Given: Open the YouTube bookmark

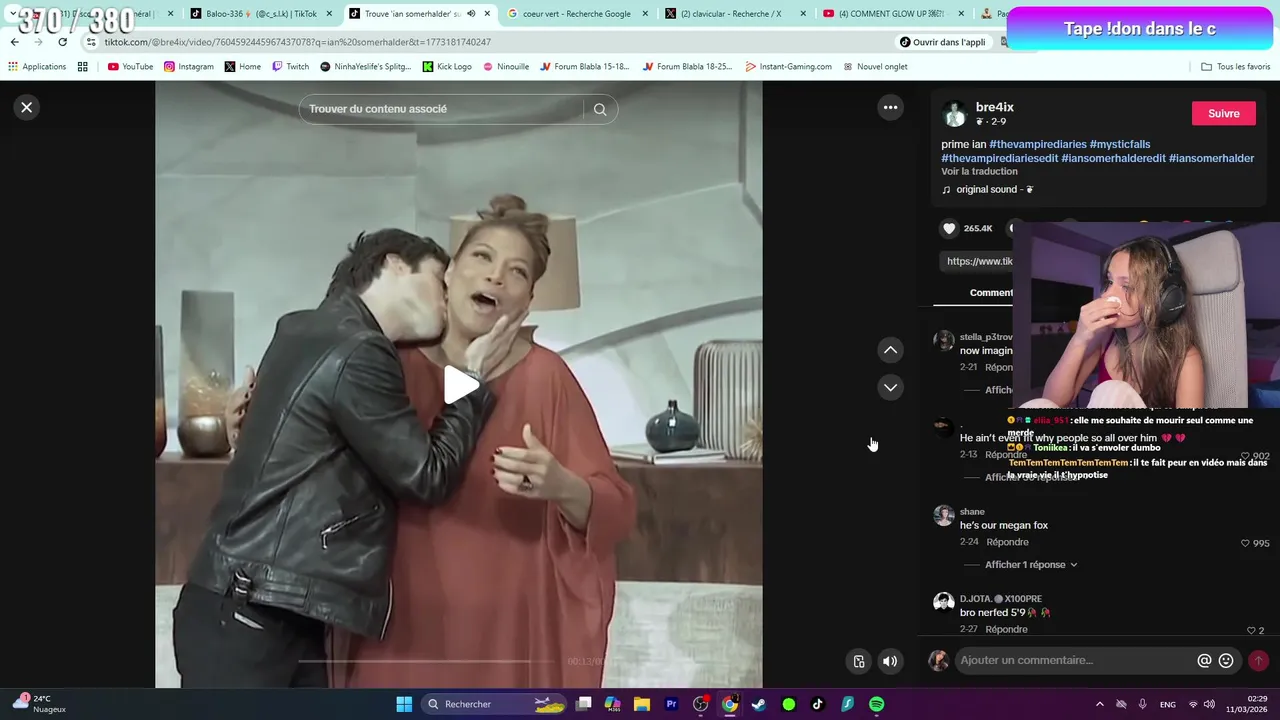Looking at the screenshot, I should (130, 66).
